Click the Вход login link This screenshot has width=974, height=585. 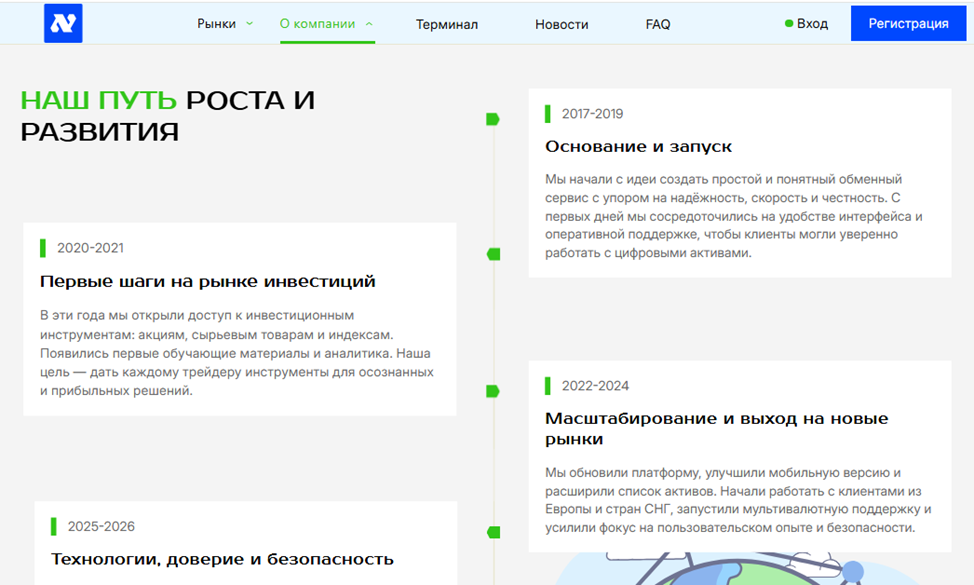point(812,24)
